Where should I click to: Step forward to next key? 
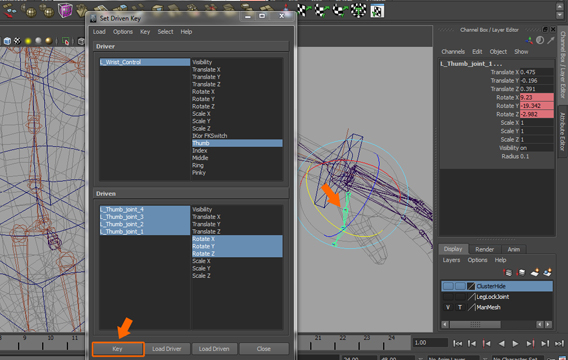click(530, 343)
